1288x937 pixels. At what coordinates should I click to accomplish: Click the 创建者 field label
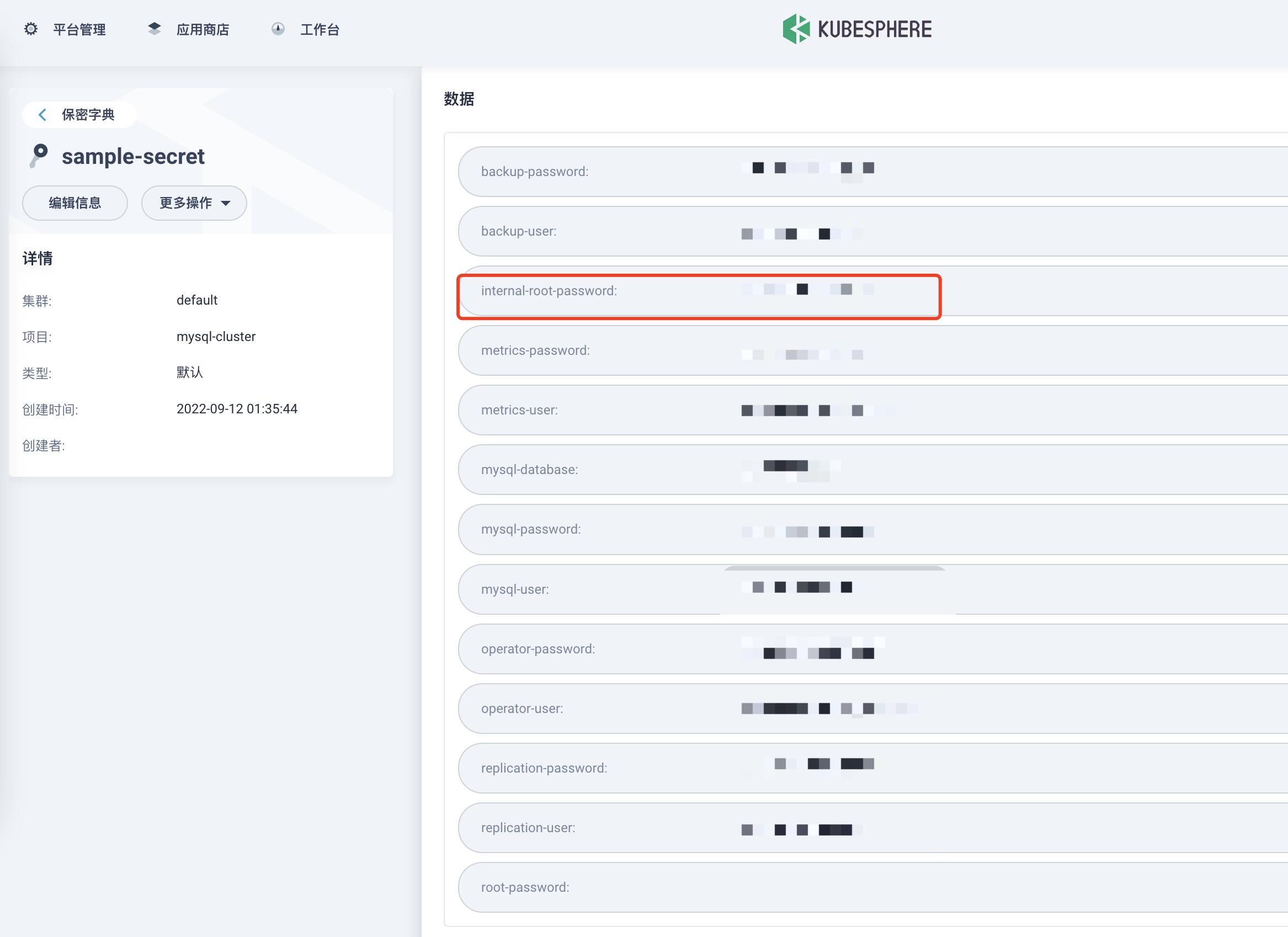44,446
